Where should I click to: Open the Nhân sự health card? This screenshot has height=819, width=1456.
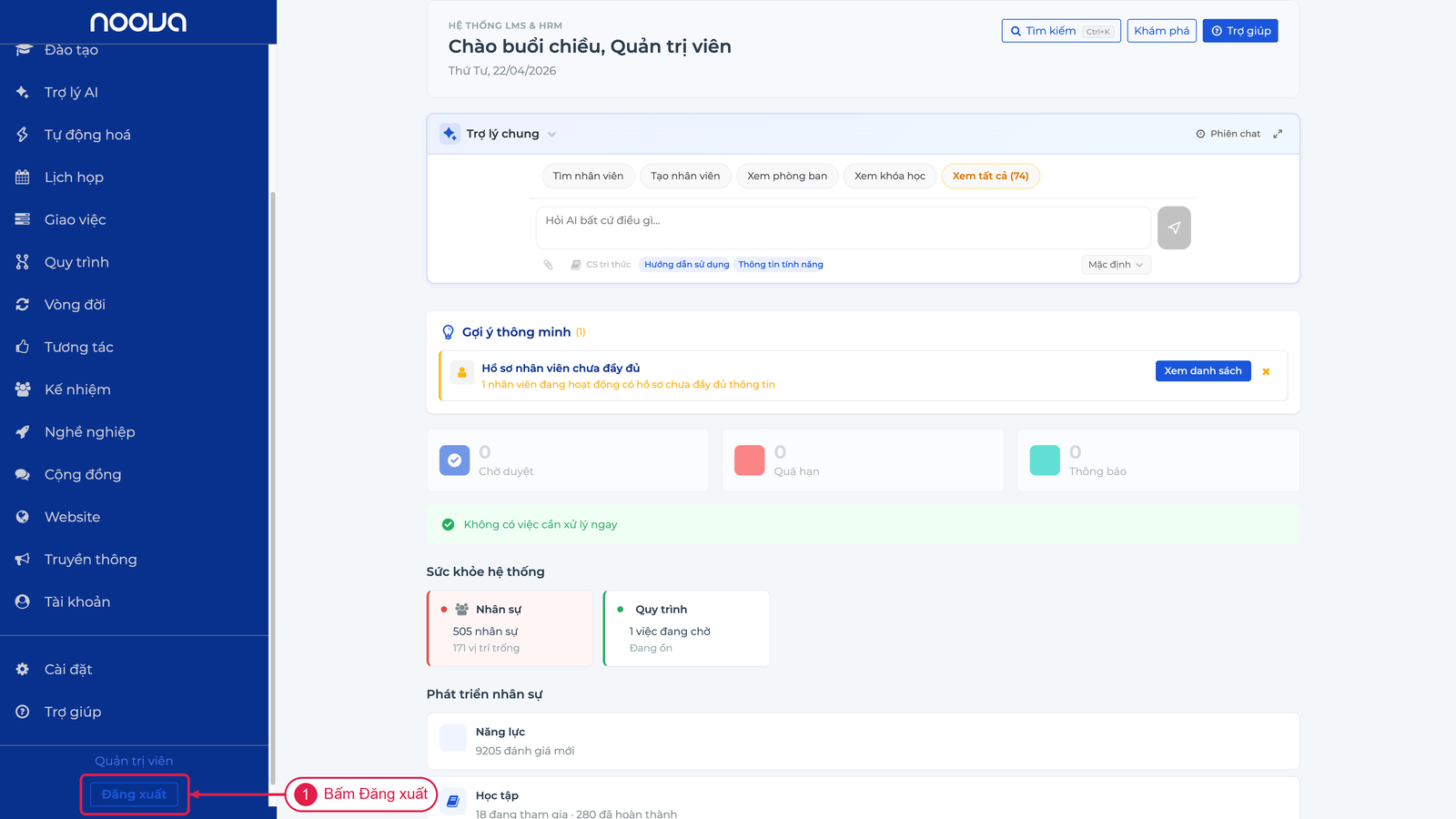tap(510, 629)
